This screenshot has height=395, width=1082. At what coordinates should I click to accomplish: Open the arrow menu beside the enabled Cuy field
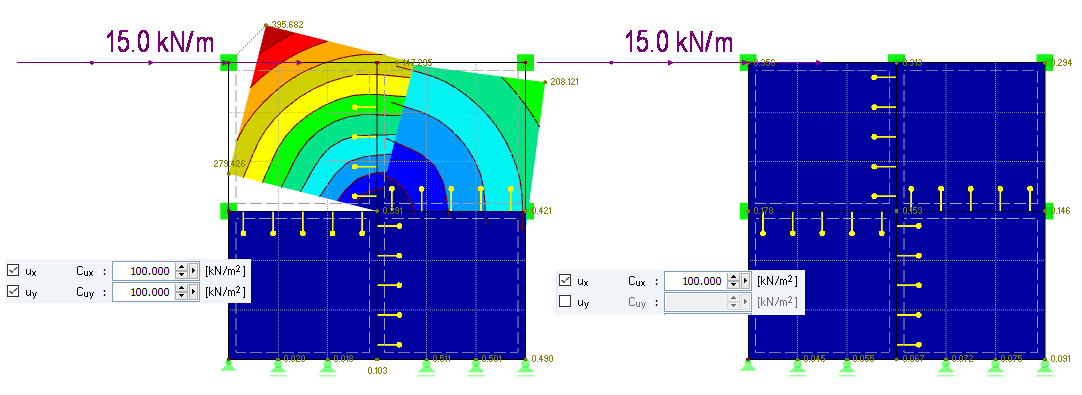193,292
